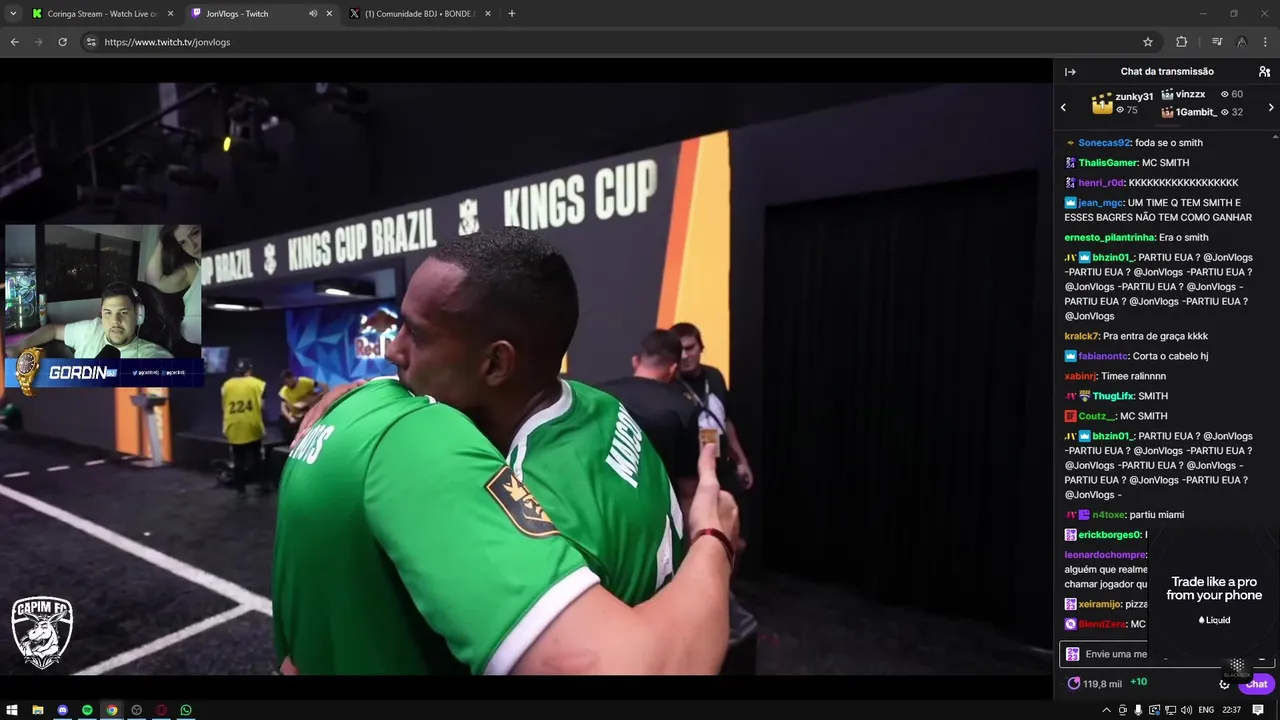The width and height of the screenshot is (1280, 720).
Task: Switch ENG input language
Action: [1206, 710]
